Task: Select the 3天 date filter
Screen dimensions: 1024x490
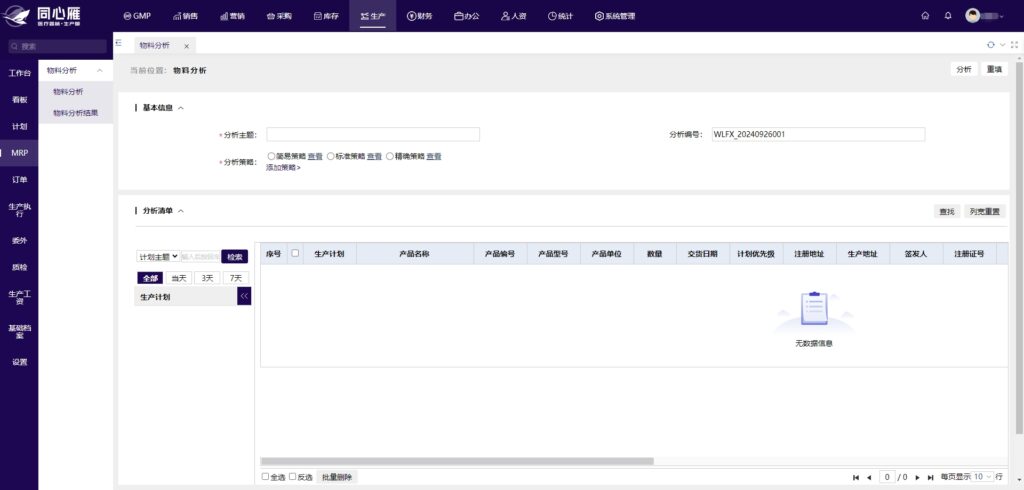Action: tap(207, 278)
